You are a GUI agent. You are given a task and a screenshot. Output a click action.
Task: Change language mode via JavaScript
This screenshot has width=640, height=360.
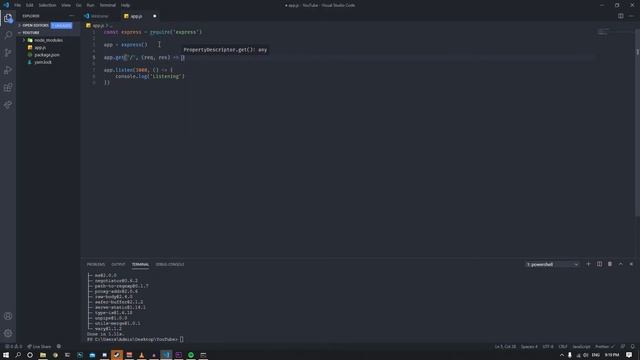pyautogui.click(x=581, y=347)
